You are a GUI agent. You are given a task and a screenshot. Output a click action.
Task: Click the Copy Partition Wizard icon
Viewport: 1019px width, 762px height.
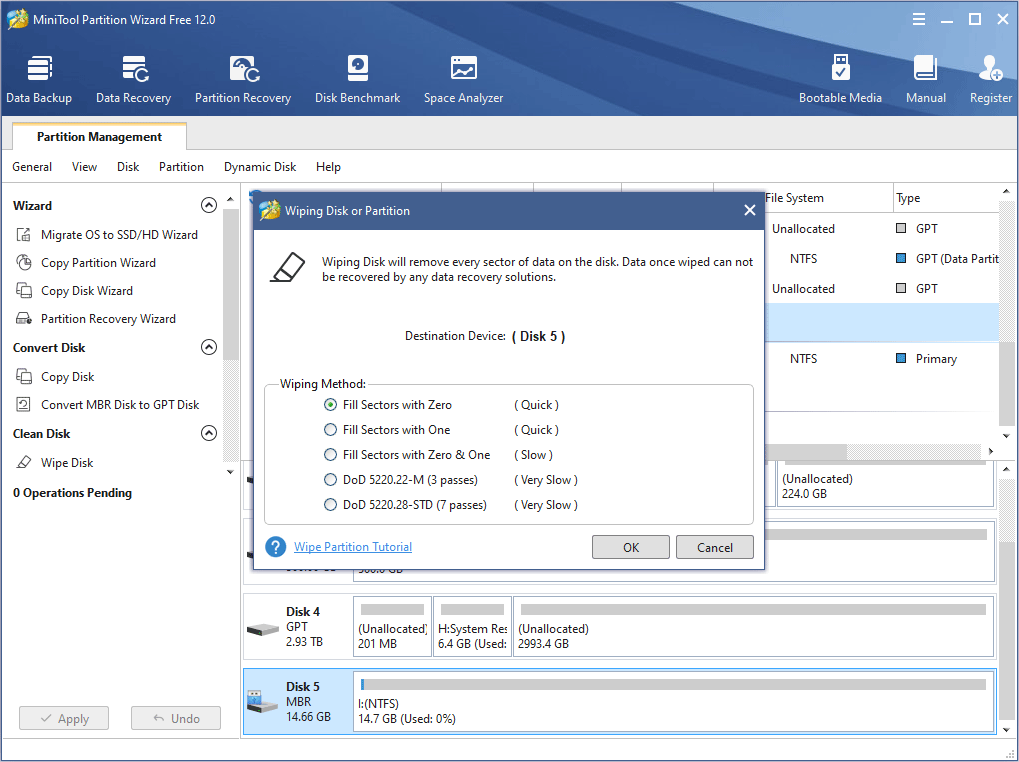coord(23,262)
